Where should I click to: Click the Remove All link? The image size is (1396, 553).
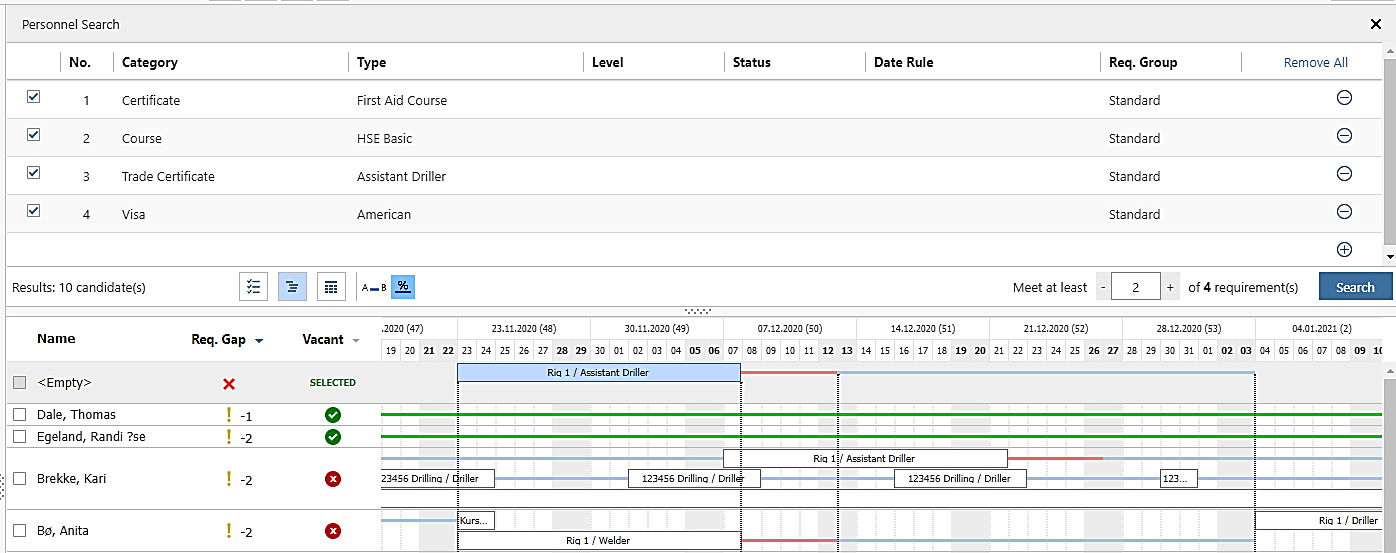tap(1315, 62)
